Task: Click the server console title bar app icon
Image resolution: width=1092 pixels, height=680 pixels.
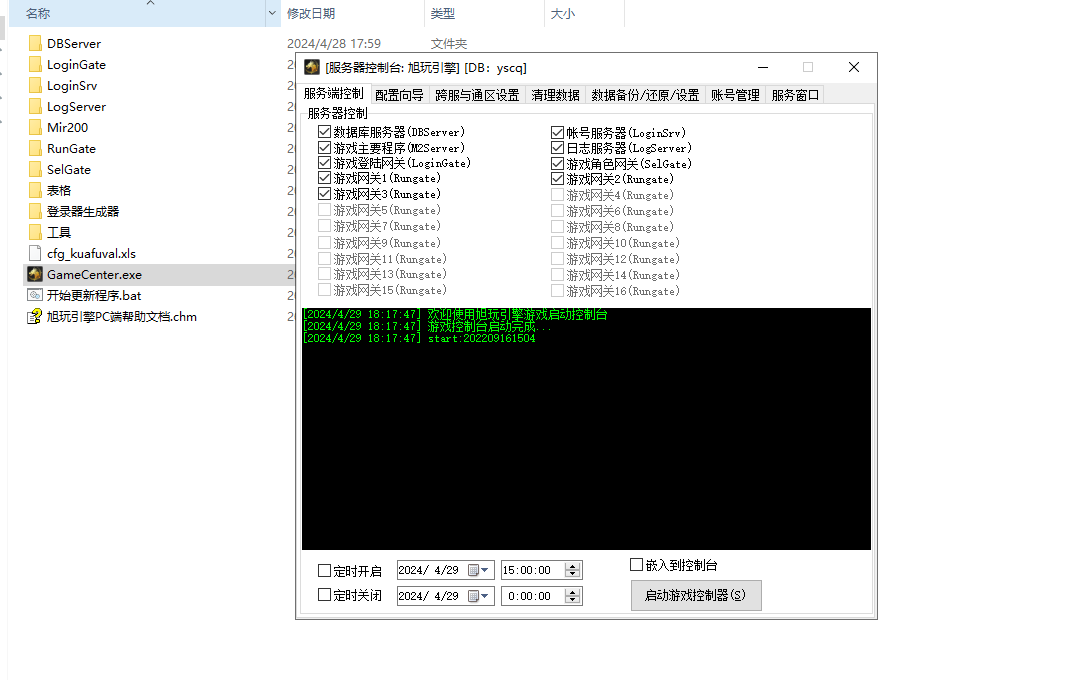Action: (x=312, y=67)
